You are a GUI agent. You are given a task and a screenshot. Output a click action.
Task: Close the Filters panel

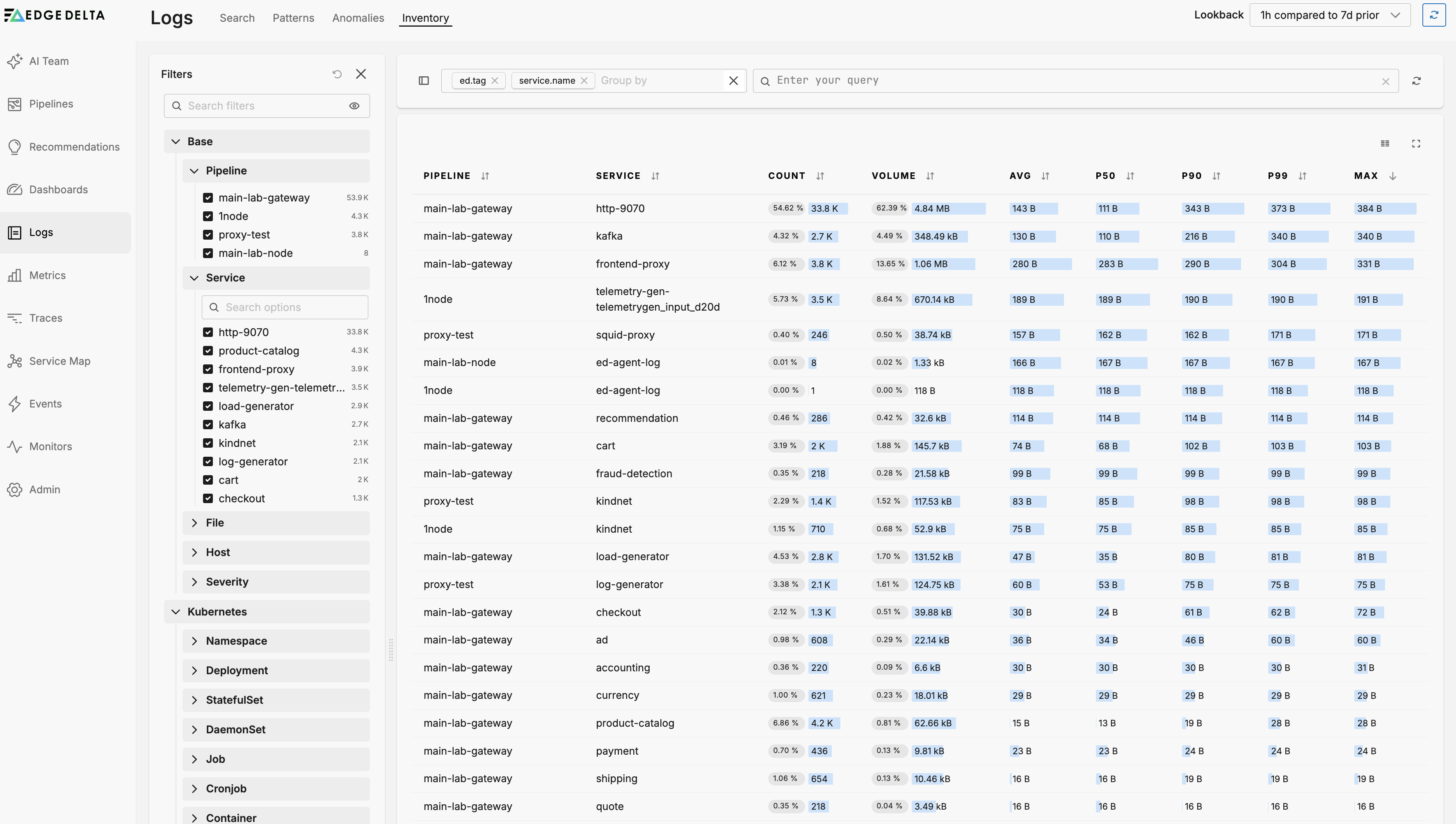(x=361, y=73)
